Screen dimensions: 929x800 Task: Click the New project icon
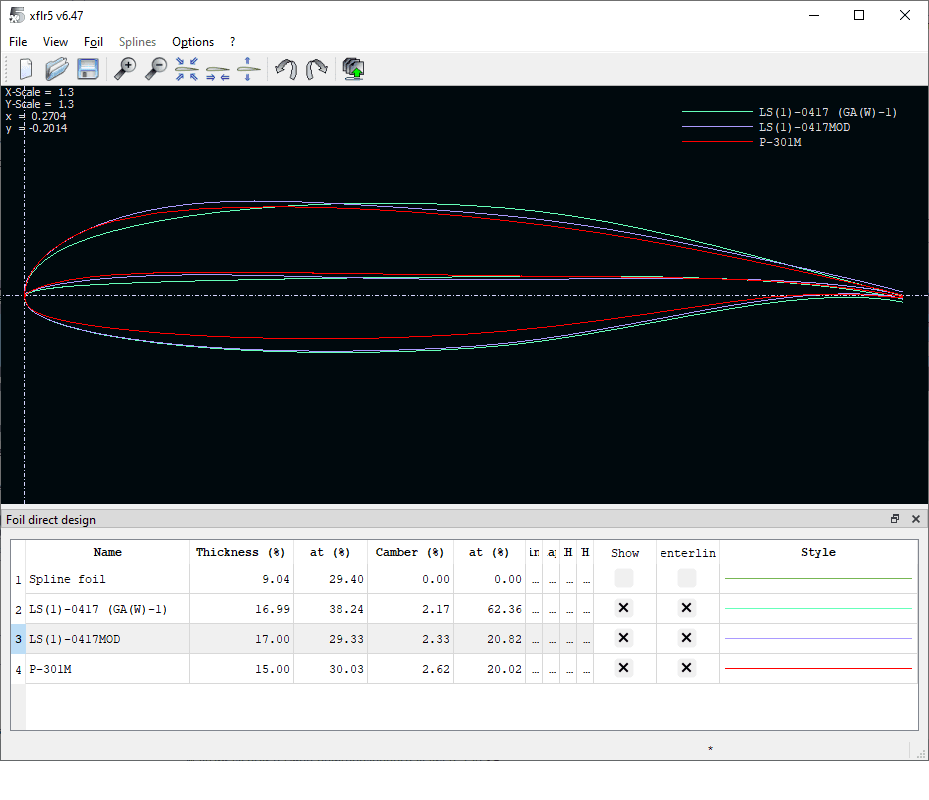click(26, 69)
